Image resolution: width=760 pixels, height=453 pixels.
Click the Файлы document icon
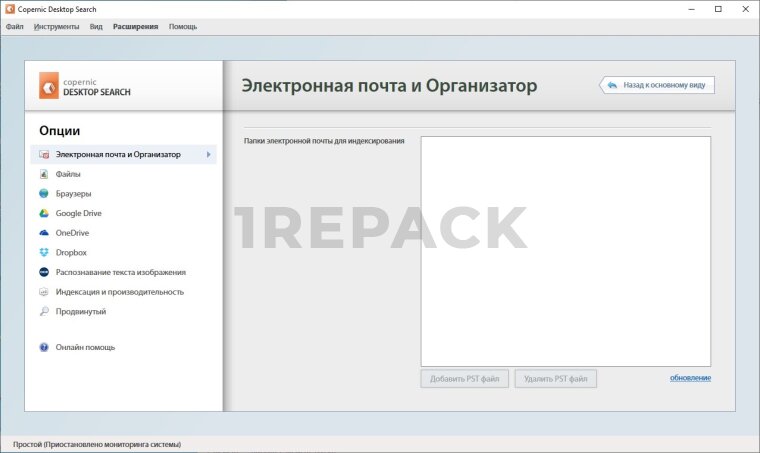[x=44, y=174]
